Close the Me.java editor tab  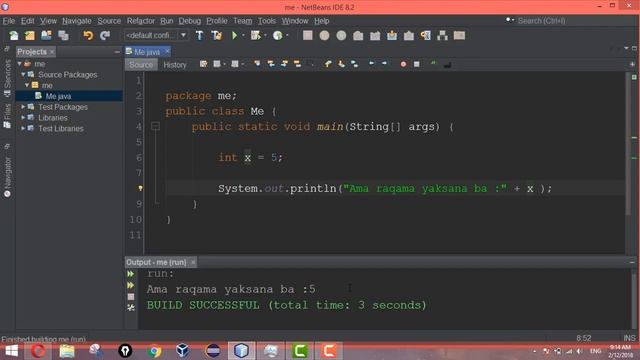(167, 51)
